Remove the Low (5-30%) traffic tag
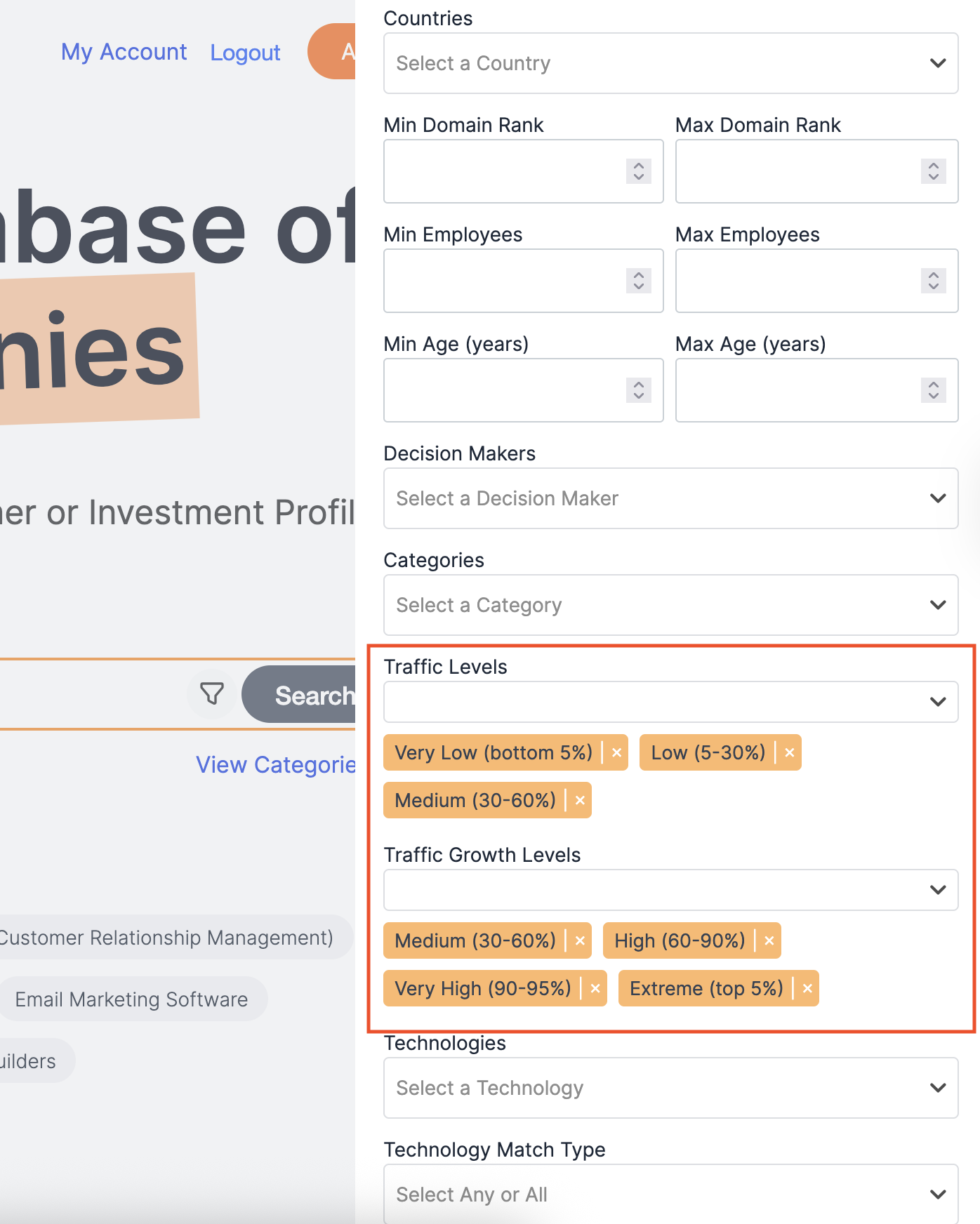 790,752
